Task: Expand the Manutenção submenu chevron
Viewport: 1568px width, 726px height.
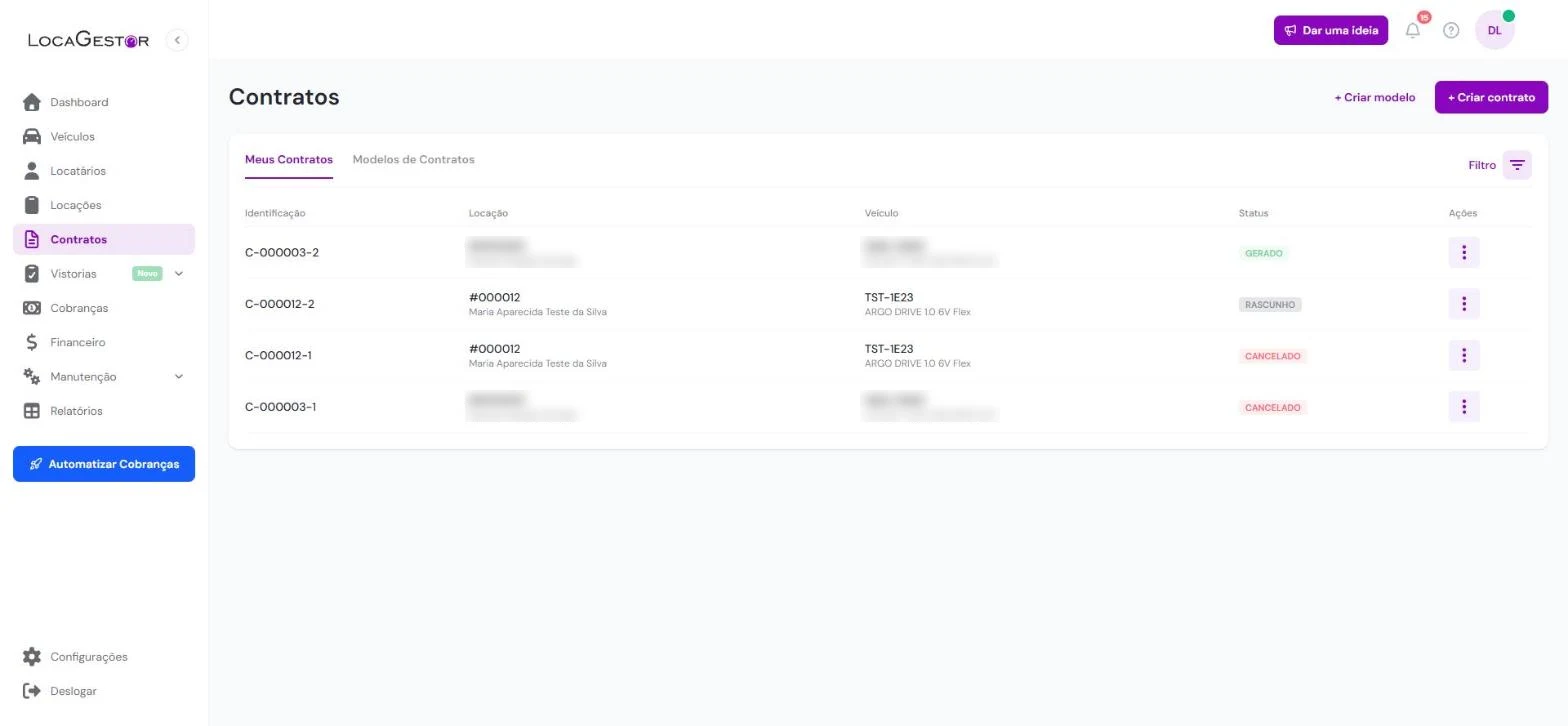Action: (179, 377)
